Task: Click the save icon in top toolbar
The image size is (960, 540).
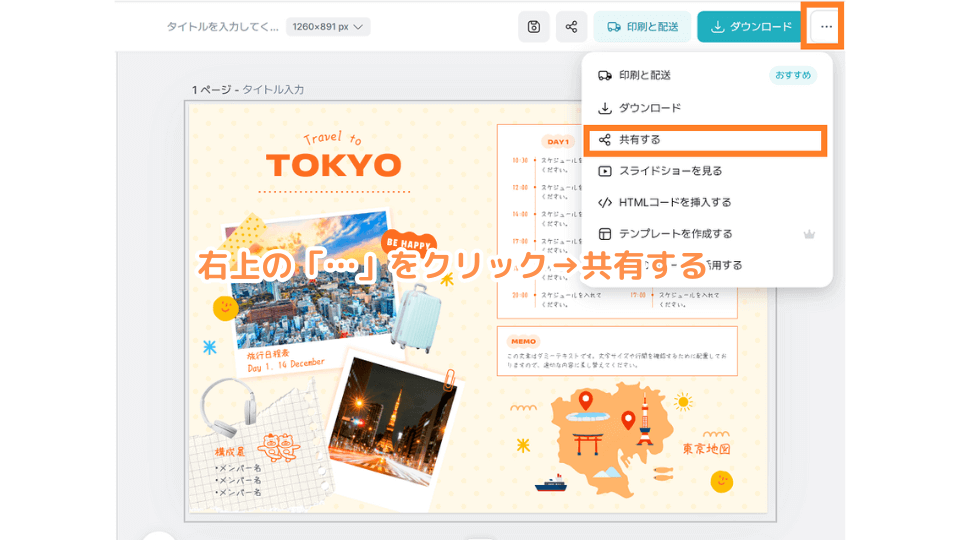Action: coord(534,27)
